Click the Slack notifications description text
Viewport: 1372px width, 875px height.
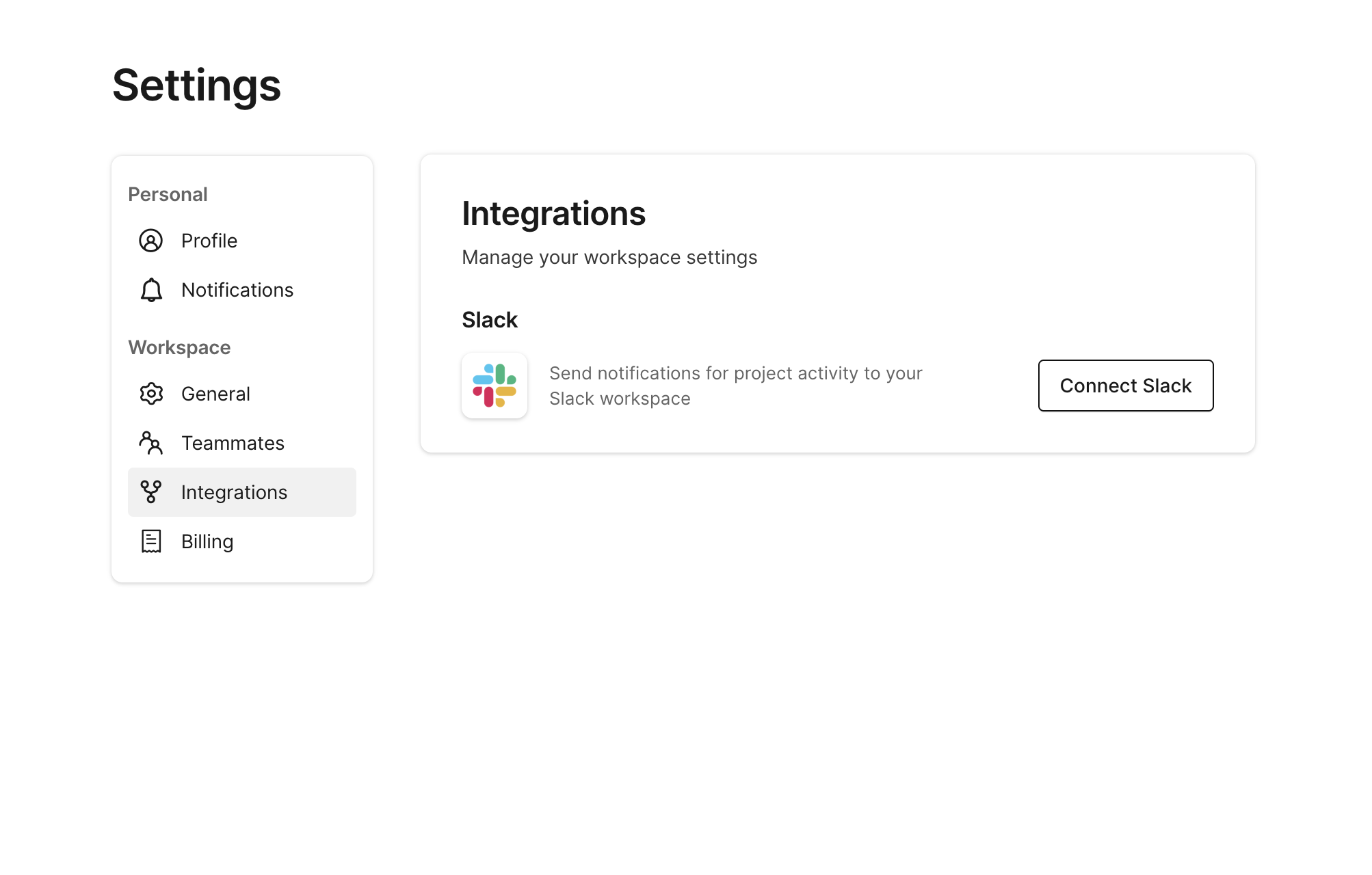point(735,386)
